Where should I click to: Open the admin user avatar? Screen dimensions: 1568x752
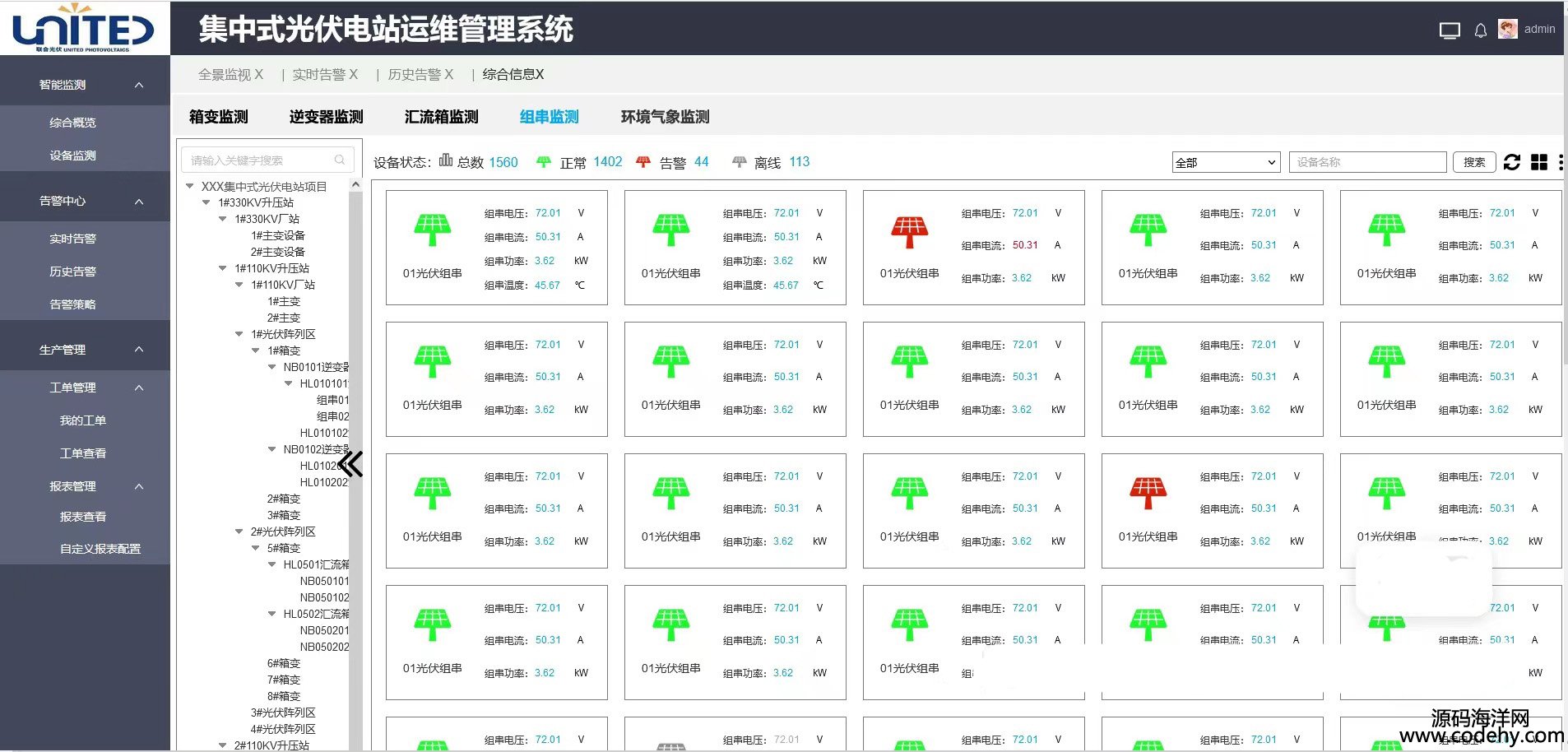(1508, 30)
